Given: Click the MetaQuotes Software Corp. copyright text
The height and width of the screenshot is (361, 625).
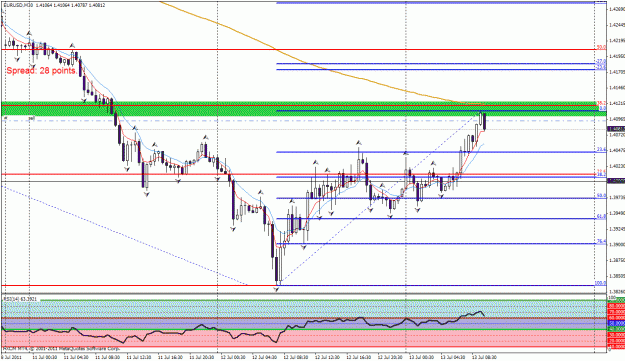Looking at the screenshot, I should click(62, 349).
